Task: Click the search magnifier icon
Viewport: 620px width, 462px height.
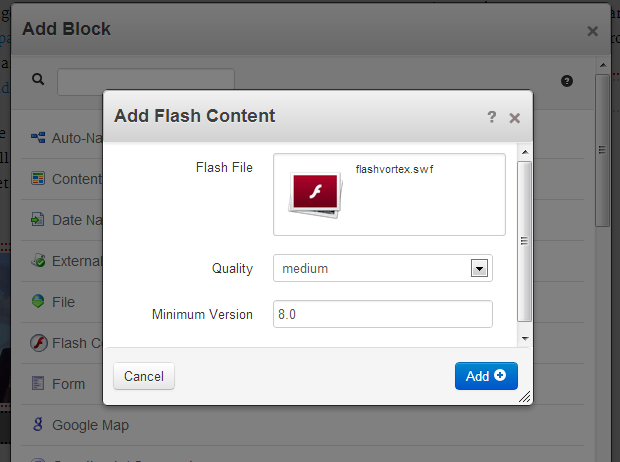Action: click(x=39, y=80)
